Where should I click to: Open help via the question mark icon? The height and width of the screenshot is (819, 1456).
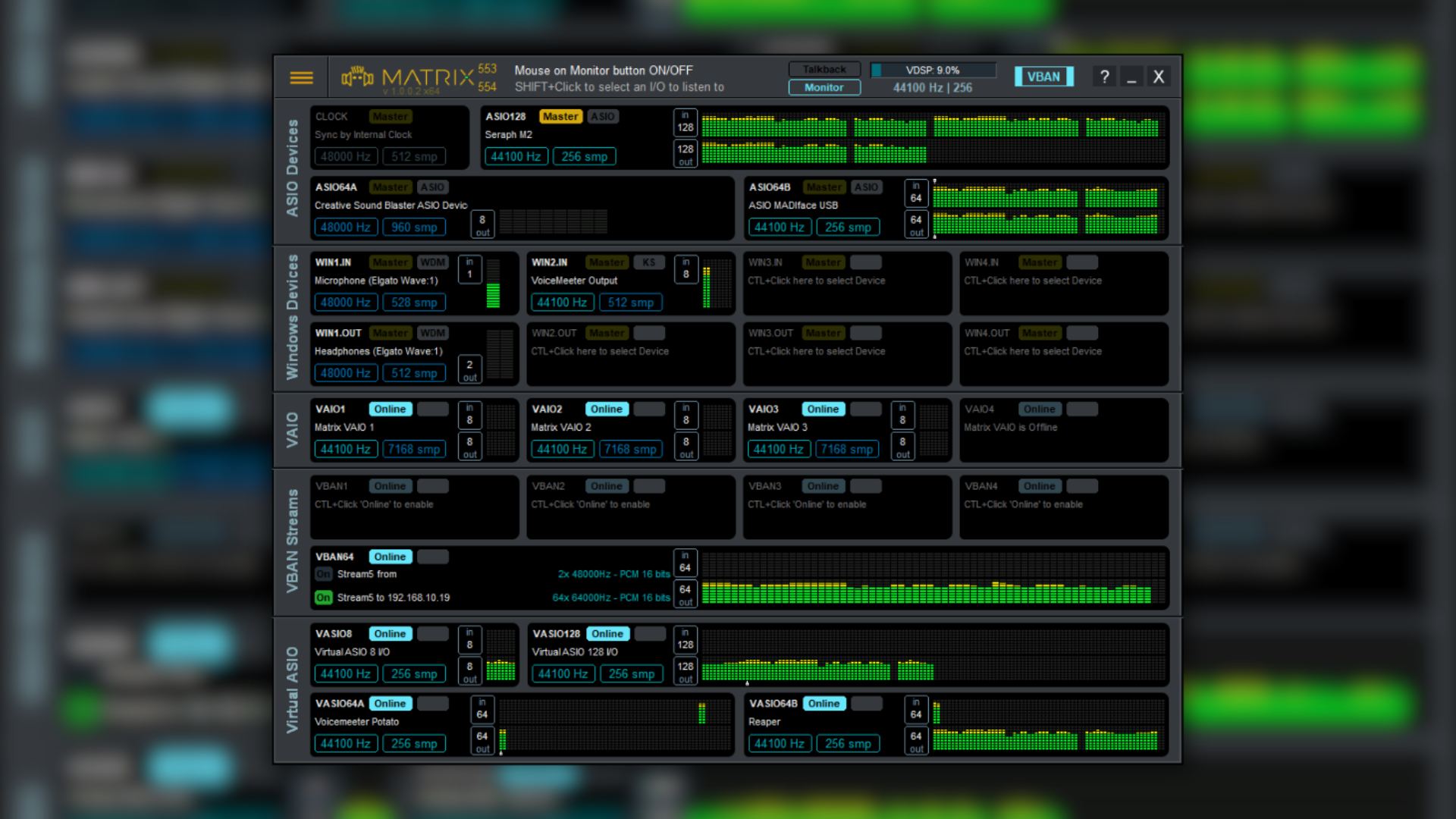pyautogui.click(x=1104, y=76)
